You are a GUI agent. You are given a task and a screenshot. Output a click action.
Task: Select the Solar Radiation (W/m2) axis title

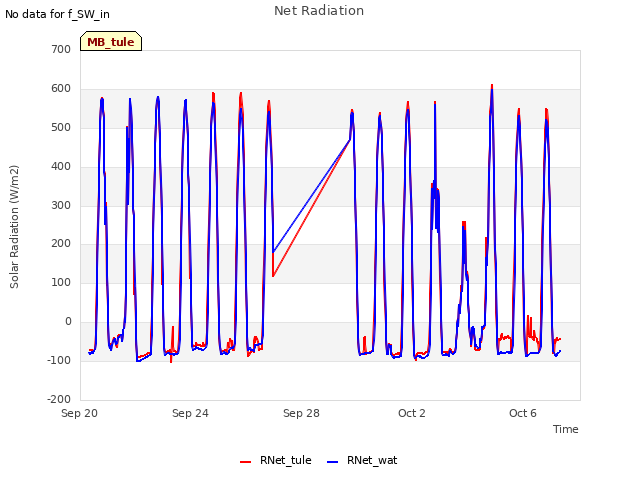click(14, 227)
